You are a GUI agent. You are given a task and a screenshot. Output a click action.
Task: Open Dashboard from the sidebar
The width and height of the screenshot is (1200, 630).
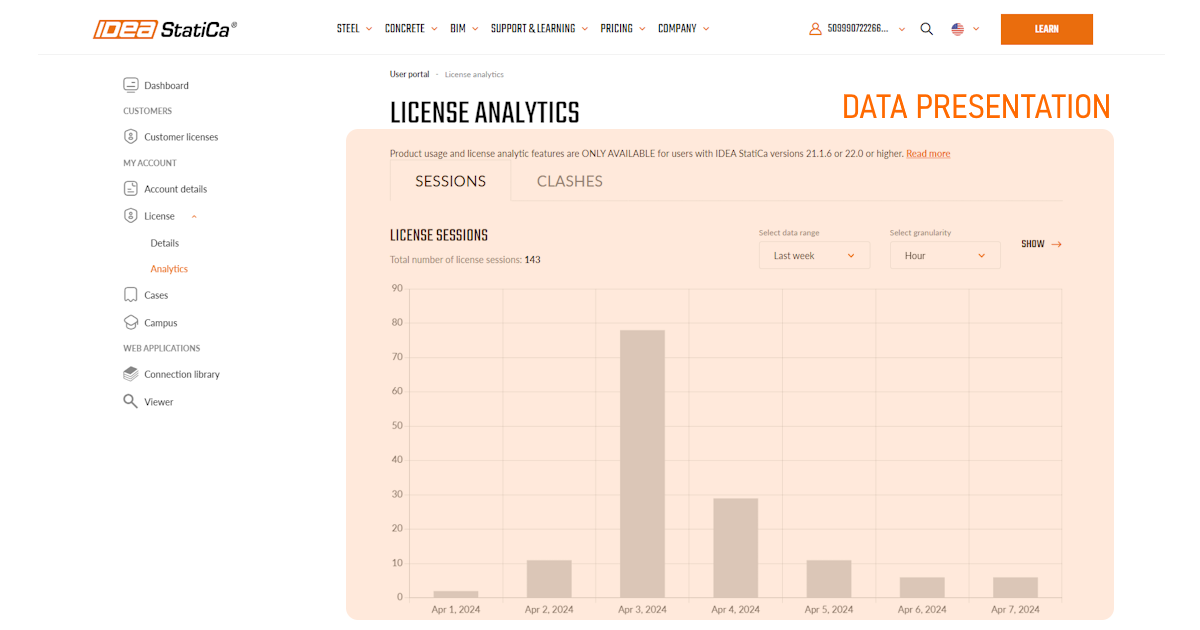pyautogui.click(x=166, y=86)
